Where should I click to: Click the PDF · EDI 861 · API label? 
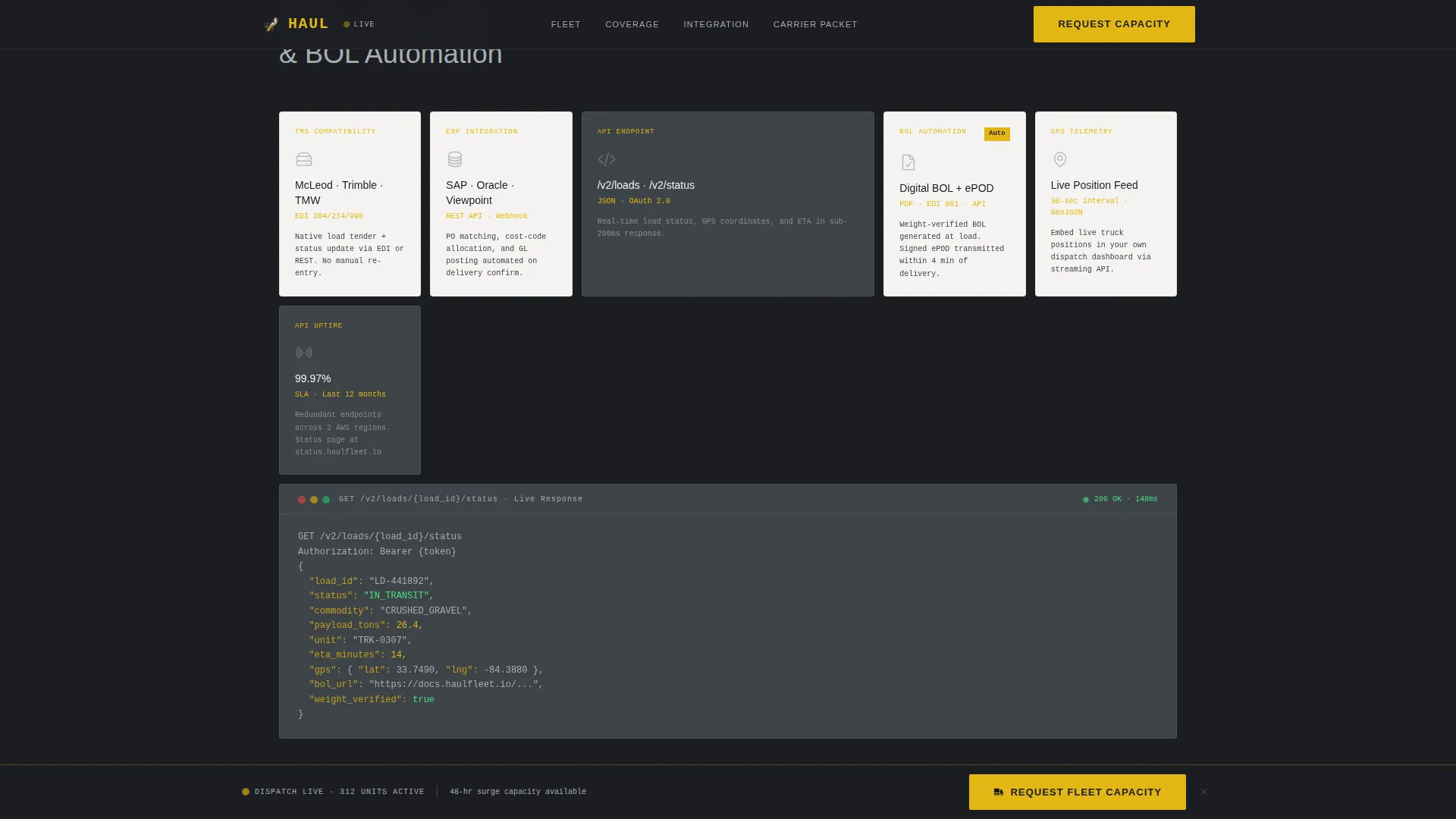(943, 204)
